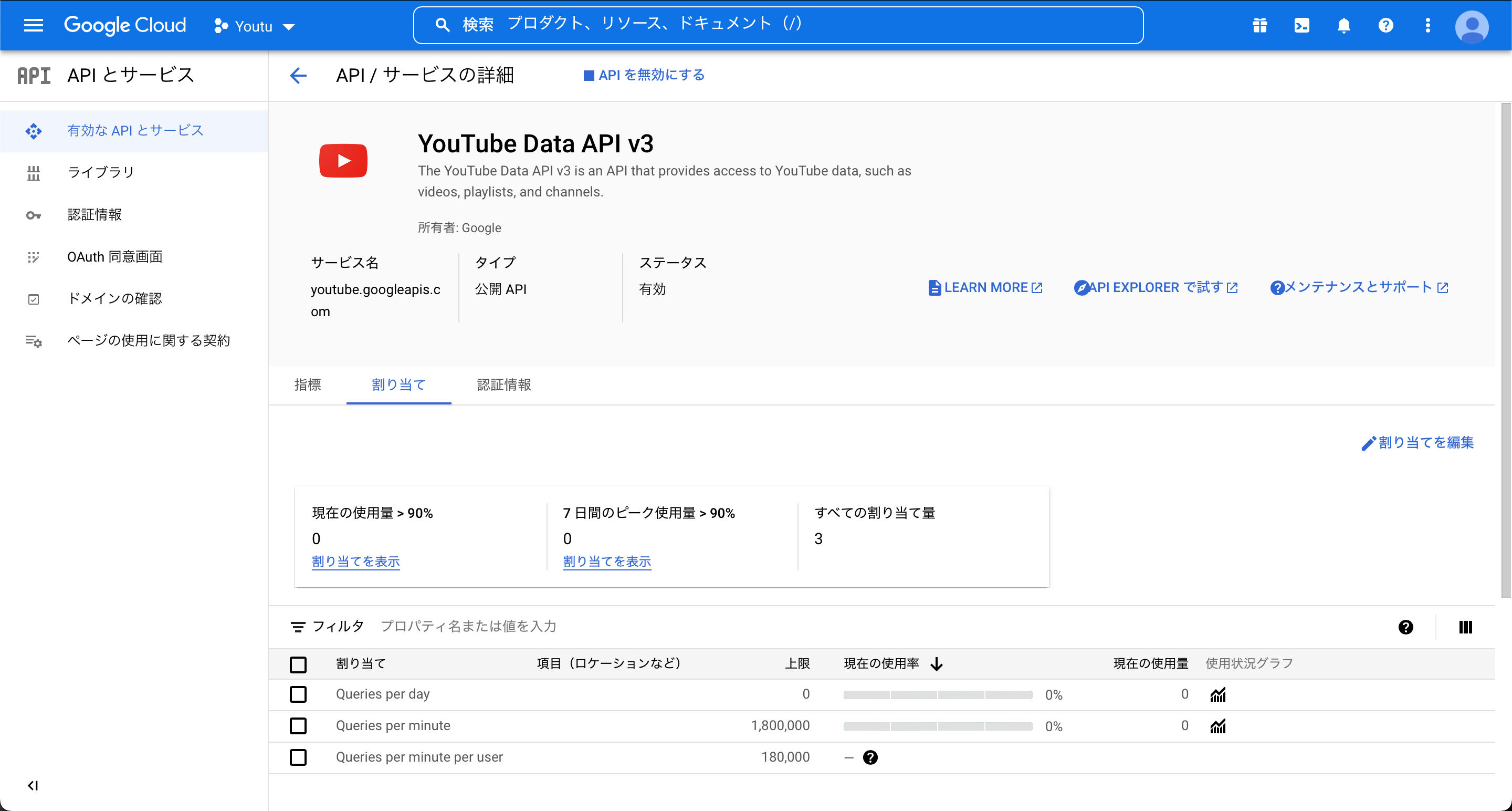Open the 認証情報 tab
The image size is (1512, 811).
coord(503,384)
